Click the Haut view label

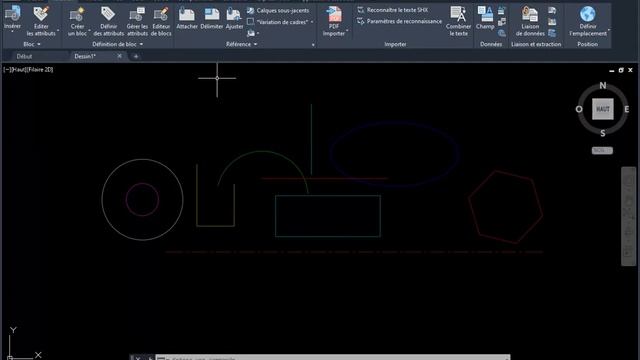(x=18, y=70)
